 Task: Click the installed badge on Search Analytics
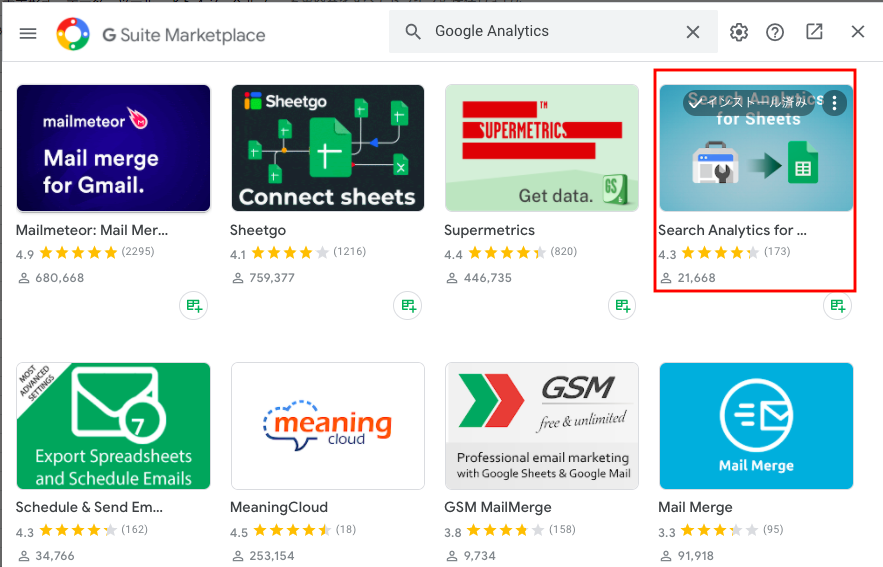pyautogui.click(x=748, y=102)
